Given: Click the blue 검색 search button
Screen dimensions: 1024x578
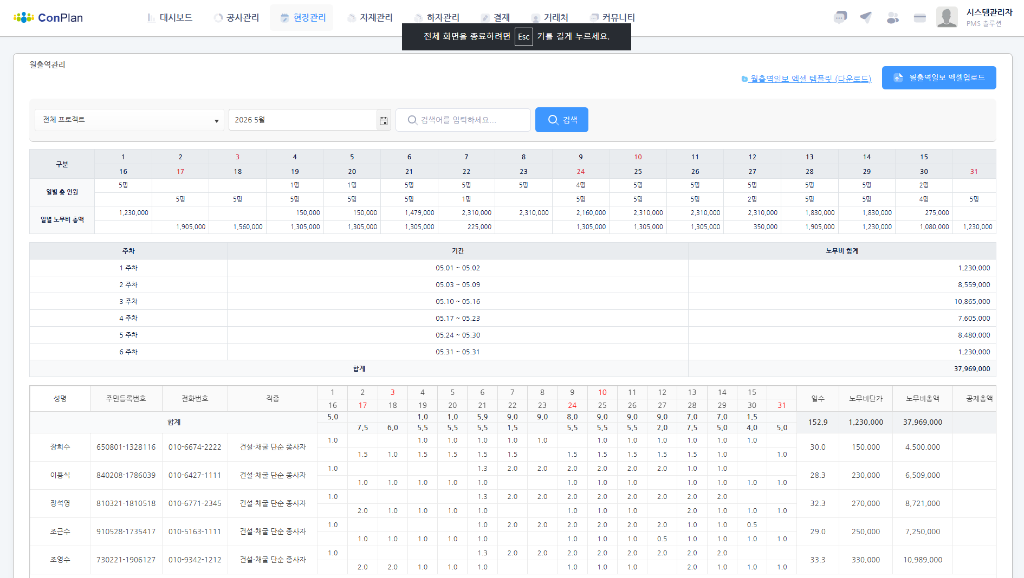Looking at the screenshot, I should click(x=562, y=120).
